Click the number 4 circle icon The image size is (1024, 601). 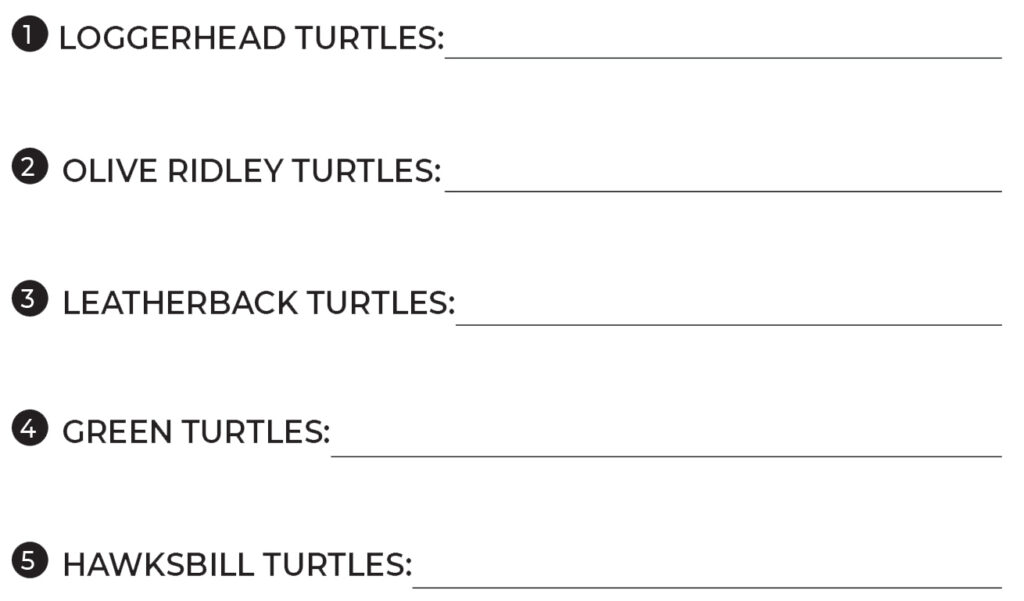(29, 428)
